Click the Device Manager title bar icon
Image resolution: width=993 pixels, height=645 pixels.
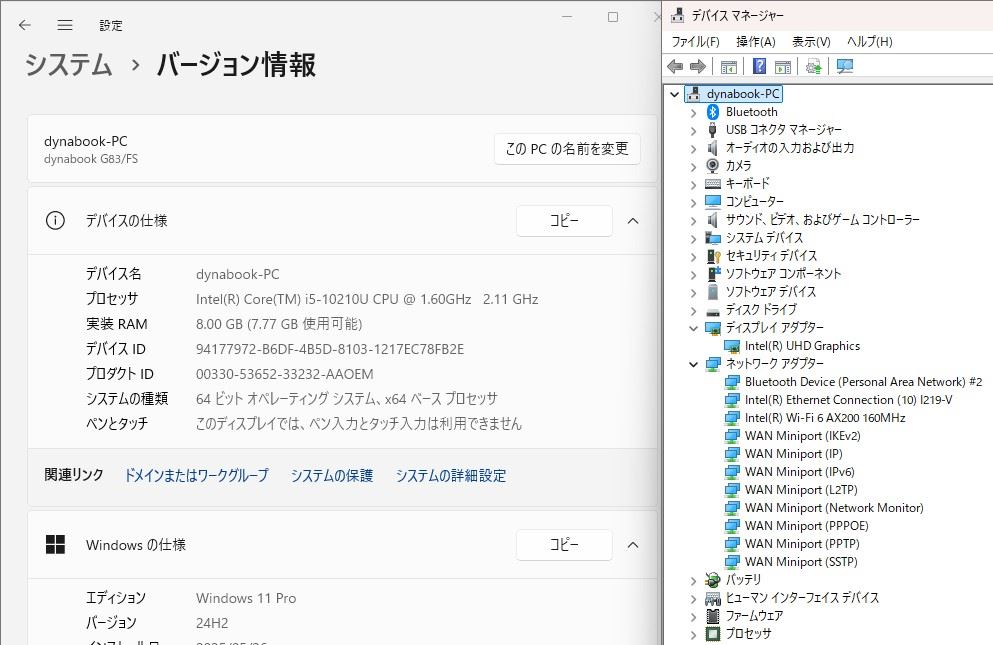click(678, 15)
